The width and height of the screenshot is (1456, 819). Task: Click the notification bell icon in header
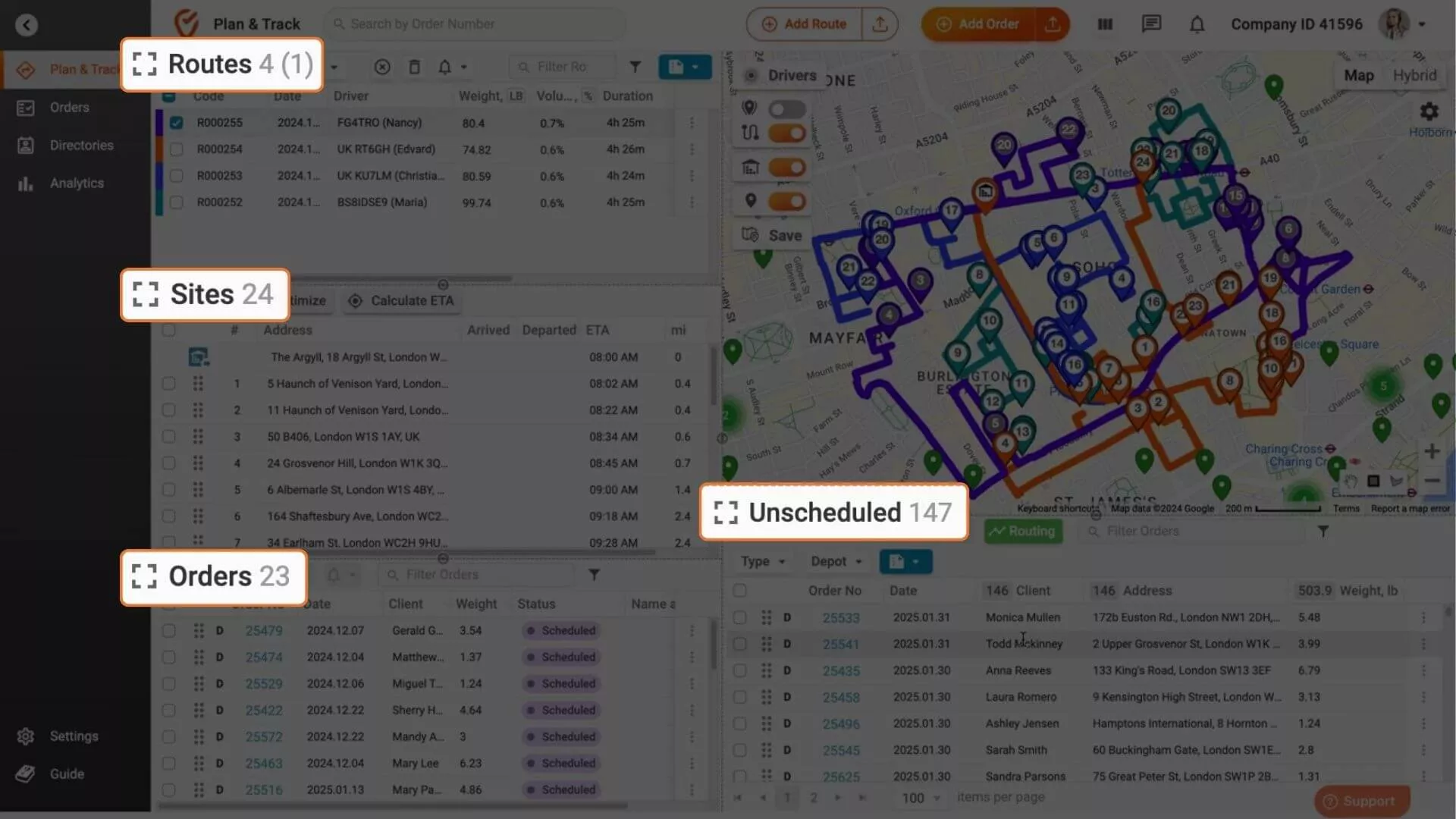point(1197,24)
